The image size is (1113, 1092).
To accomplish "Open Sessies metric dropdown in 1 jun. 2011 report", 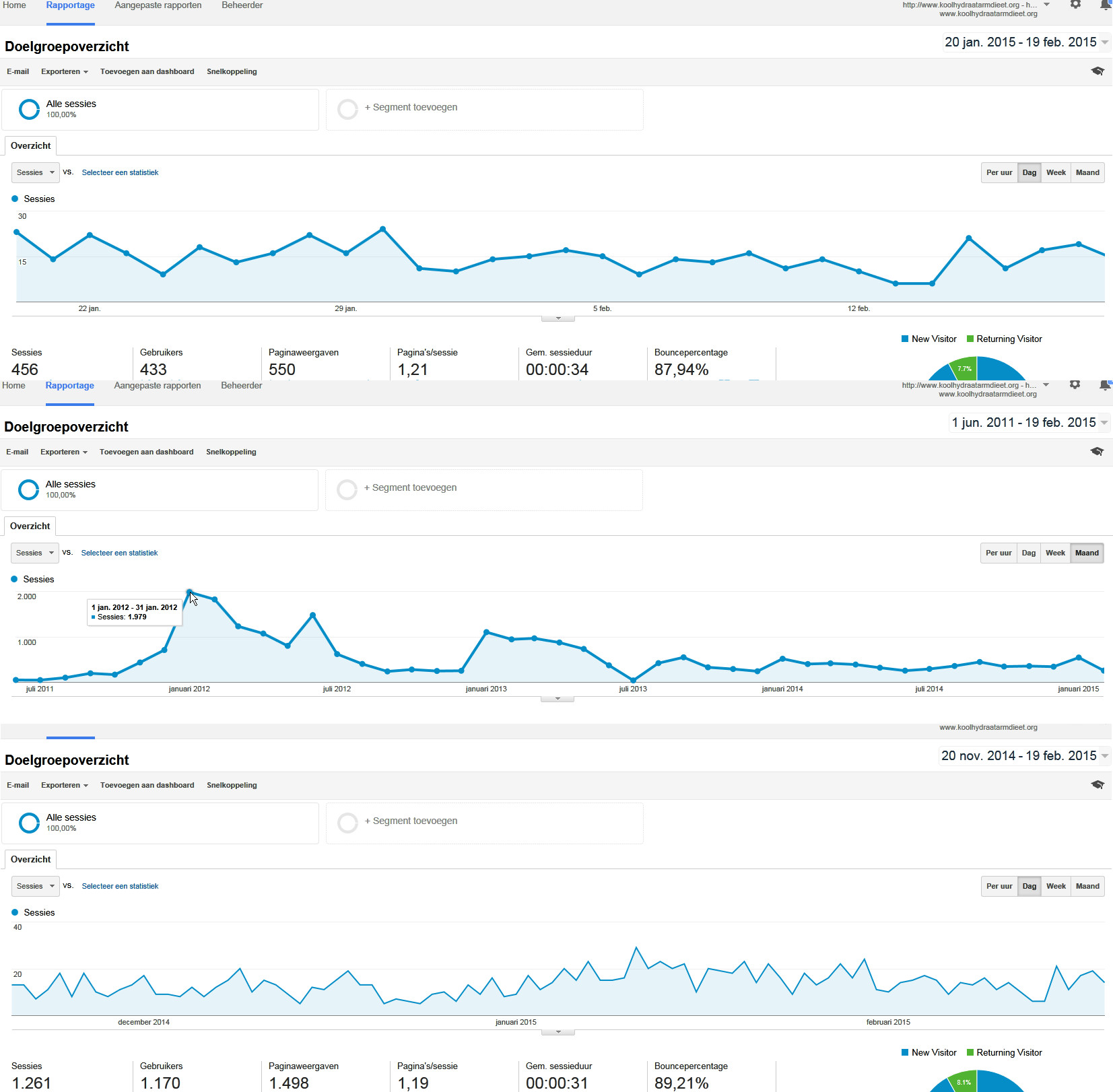I will (35, 553).
